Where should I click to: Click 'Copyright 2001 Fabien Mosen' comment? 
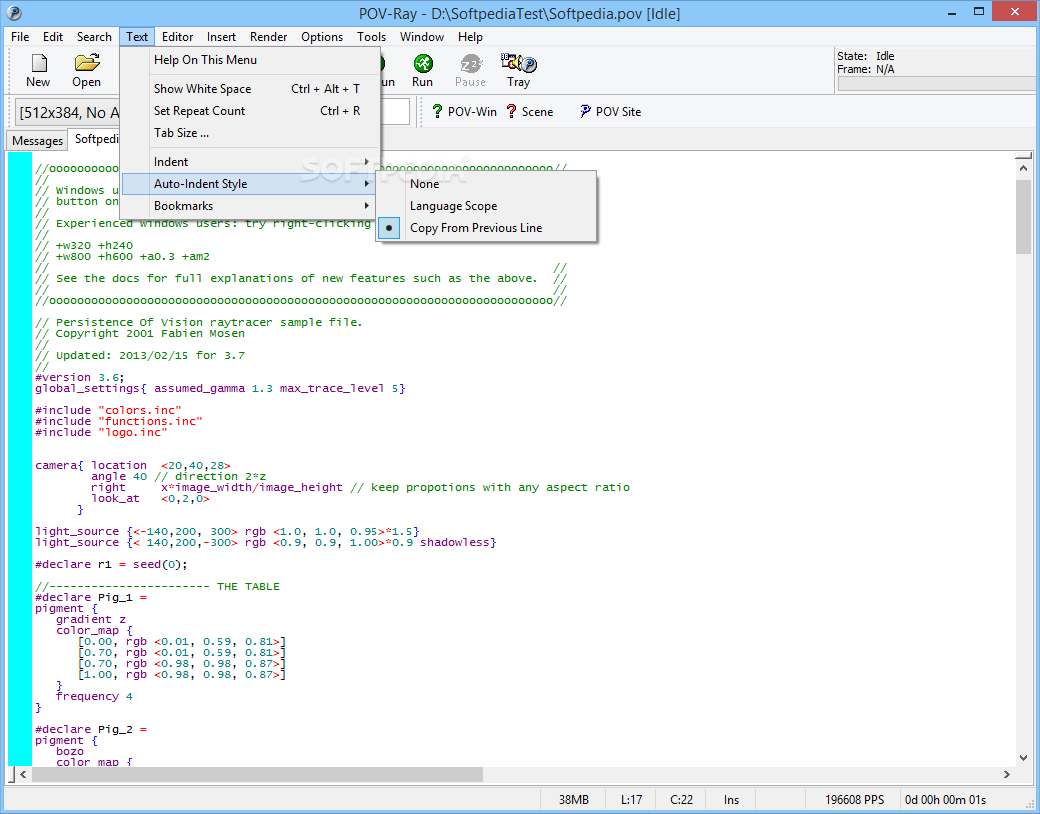[150, 334]
